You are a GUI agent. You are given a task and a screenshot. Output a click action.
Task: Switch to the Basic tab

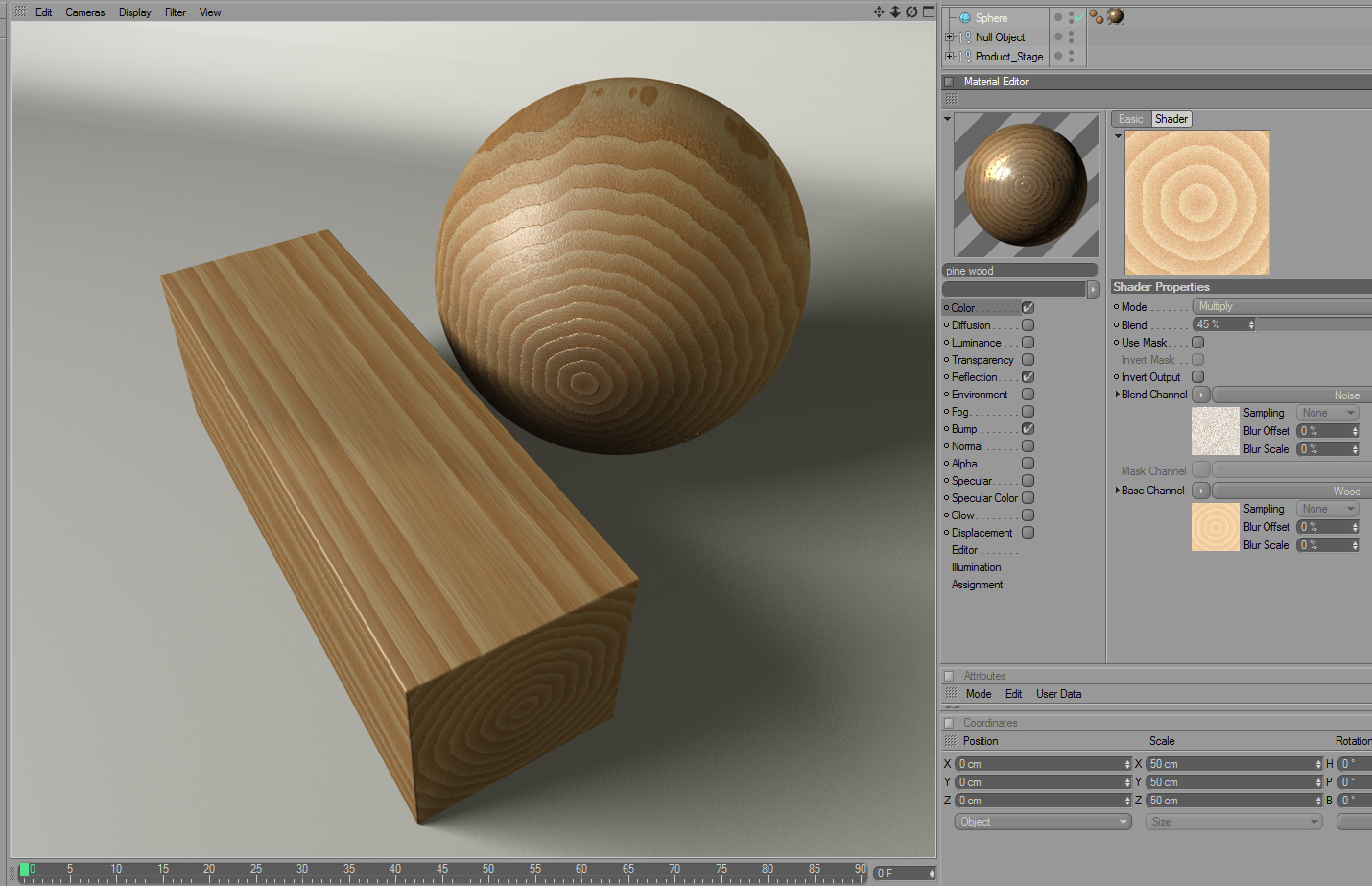[1131, 119]
